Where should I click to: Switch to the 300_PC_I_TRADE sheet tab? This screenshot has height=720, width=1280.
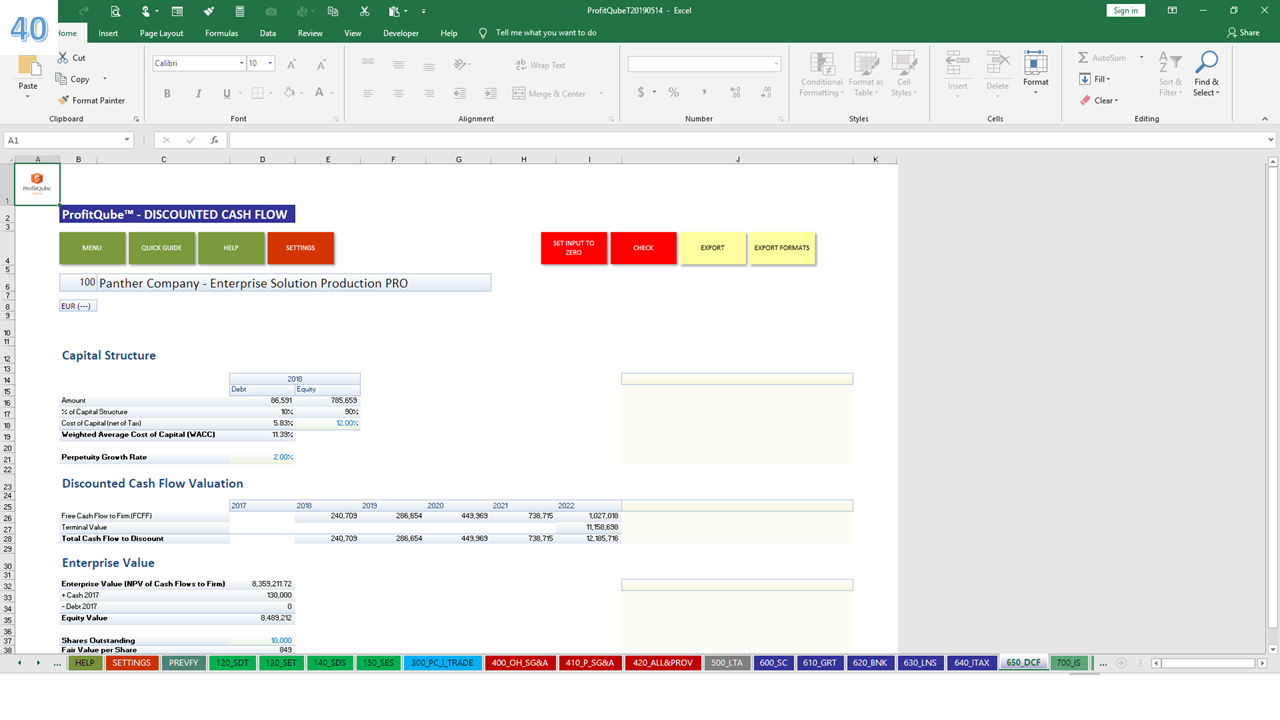coord(442,663)
